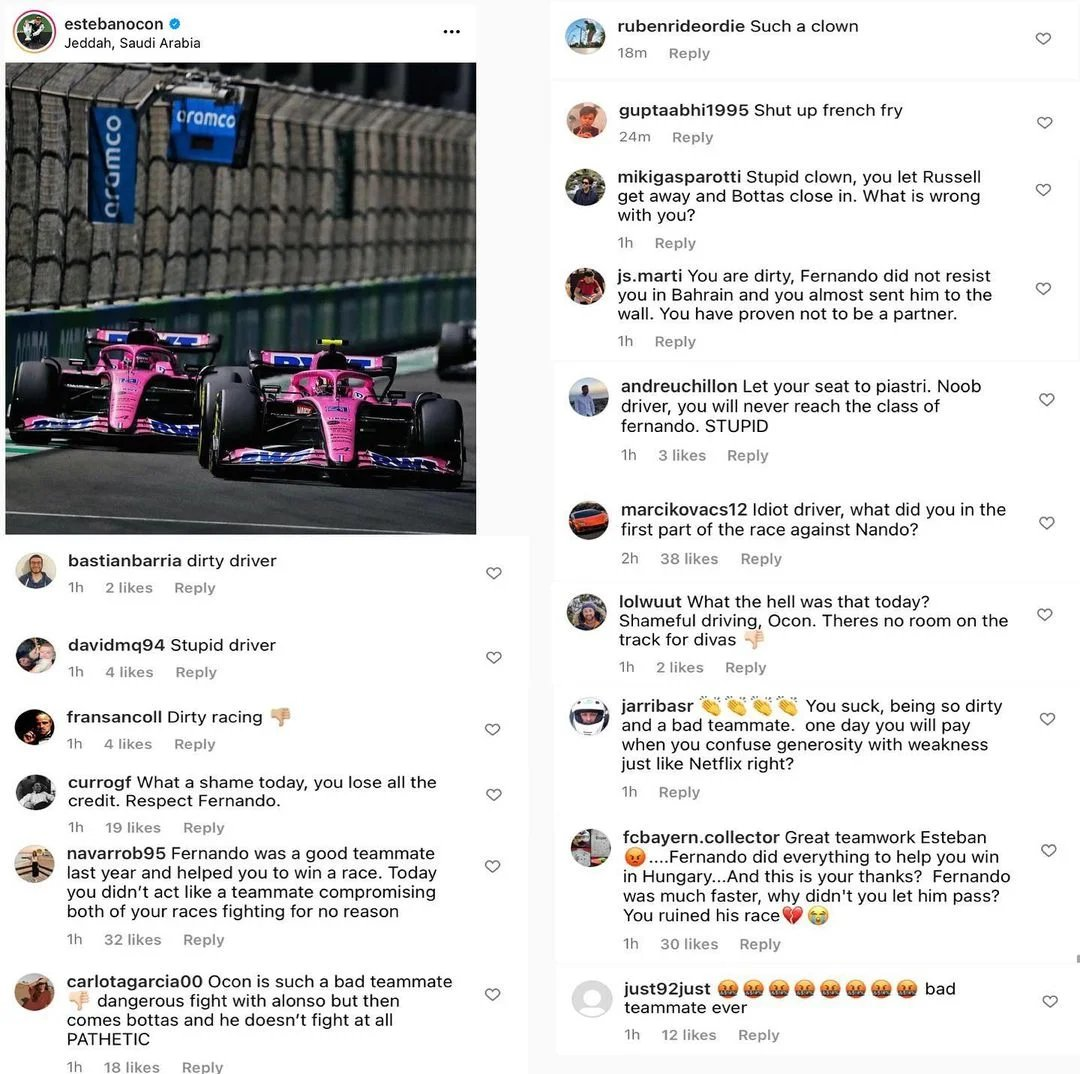
Task: Toggle like on fcbayern.collector's comment
Action: click(1049, 851)
